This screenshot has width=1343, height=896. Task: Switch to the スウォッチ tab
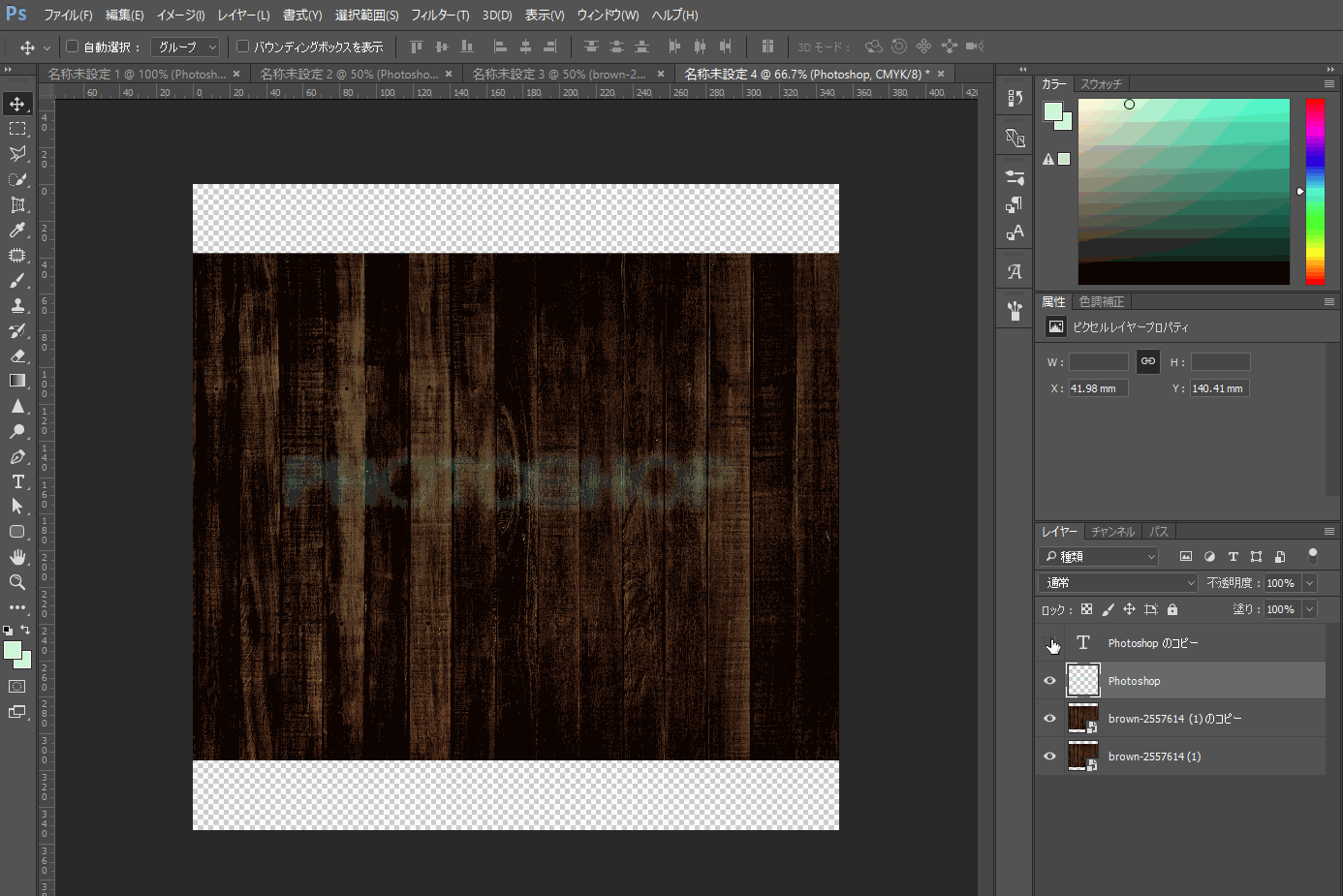1101,84
